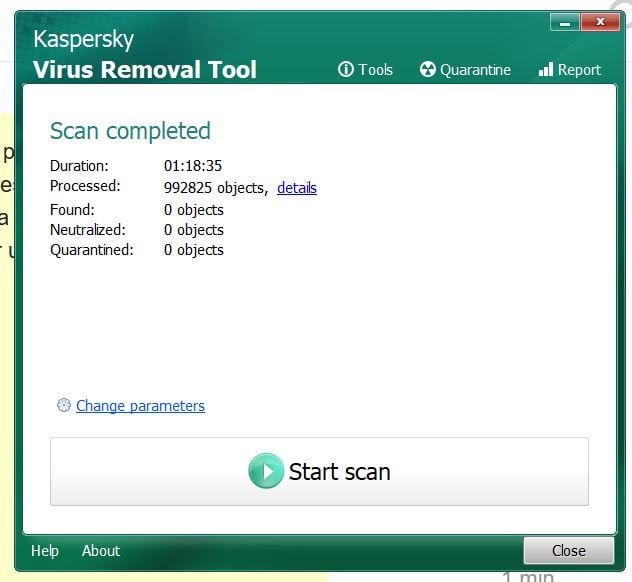Screen dimensions: 632x582
Task: Open About in the bottom bar
Action: coord(101,551)
